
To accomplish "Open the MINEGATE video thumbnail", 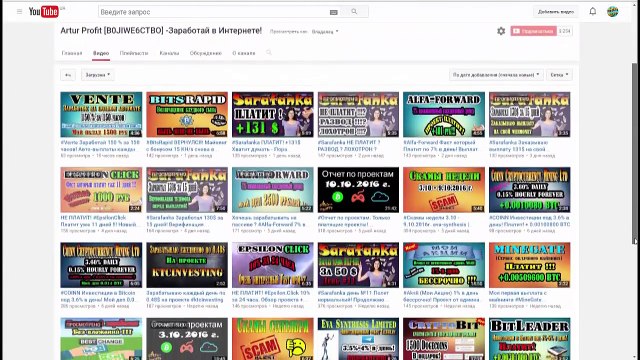I will [x=530, y=265].
